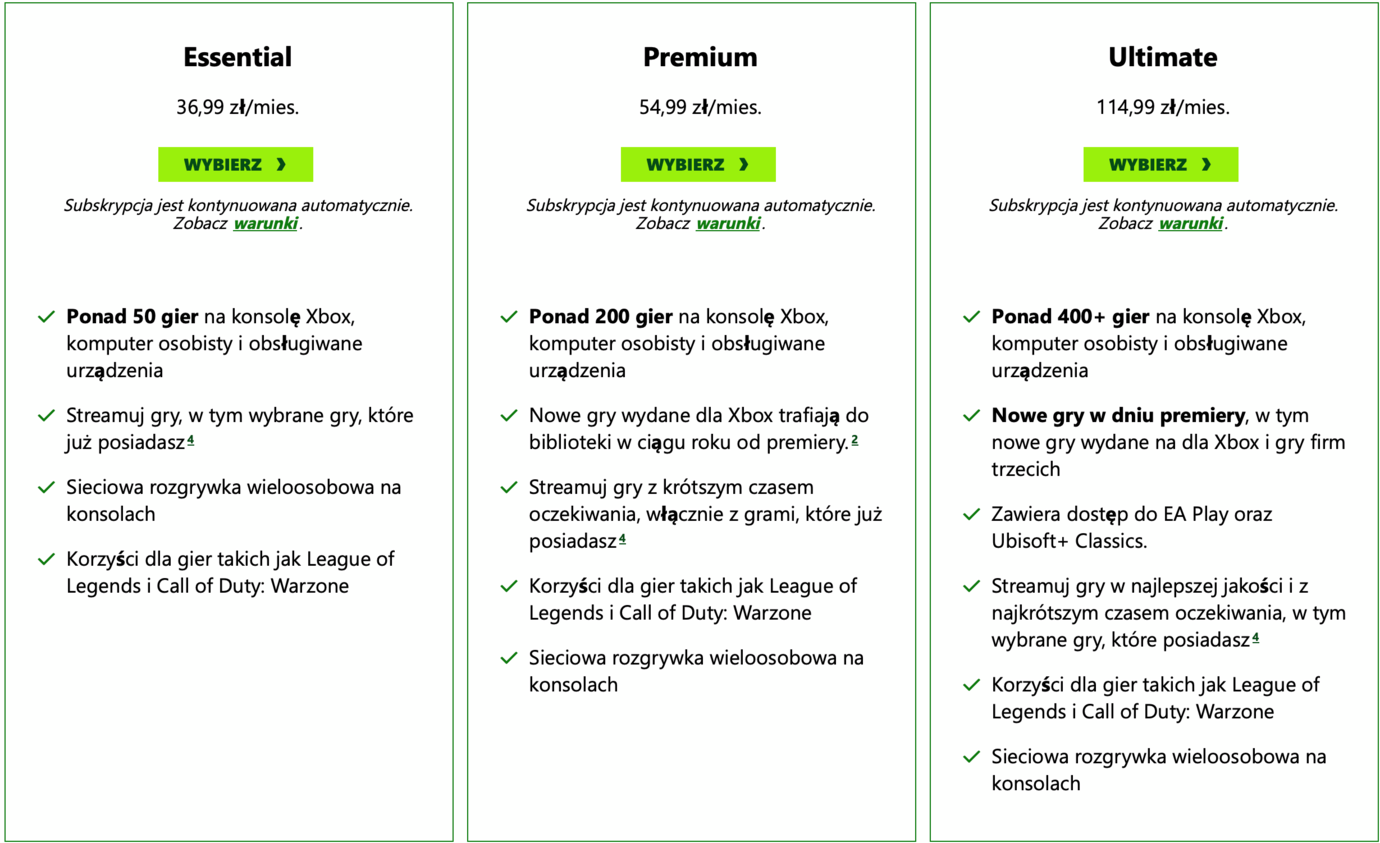Click footnote 2 after 'roku od premiery'
Image resolution: width=1380 pixels, height=843 pixels.
click(x=855, y=441)
